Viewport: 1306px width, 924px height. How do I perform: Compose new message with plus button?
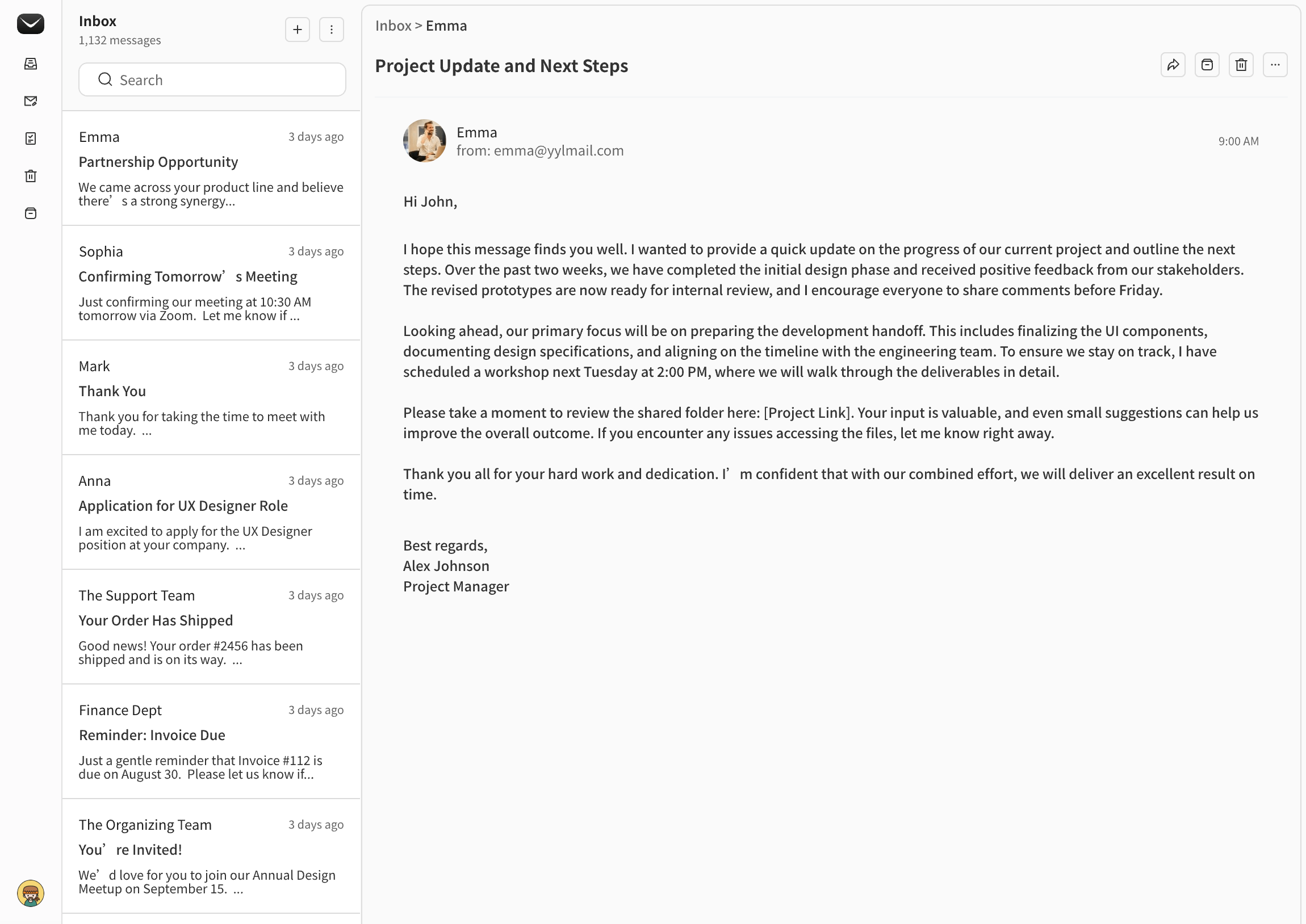[x=297, y=30]
